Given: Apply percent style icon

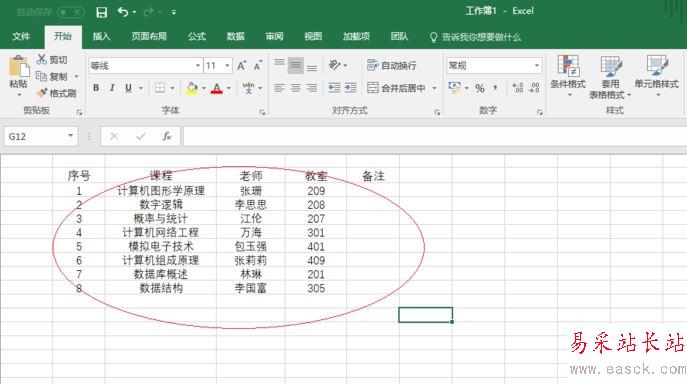Looking at the screenshot, I should point(480,88).
